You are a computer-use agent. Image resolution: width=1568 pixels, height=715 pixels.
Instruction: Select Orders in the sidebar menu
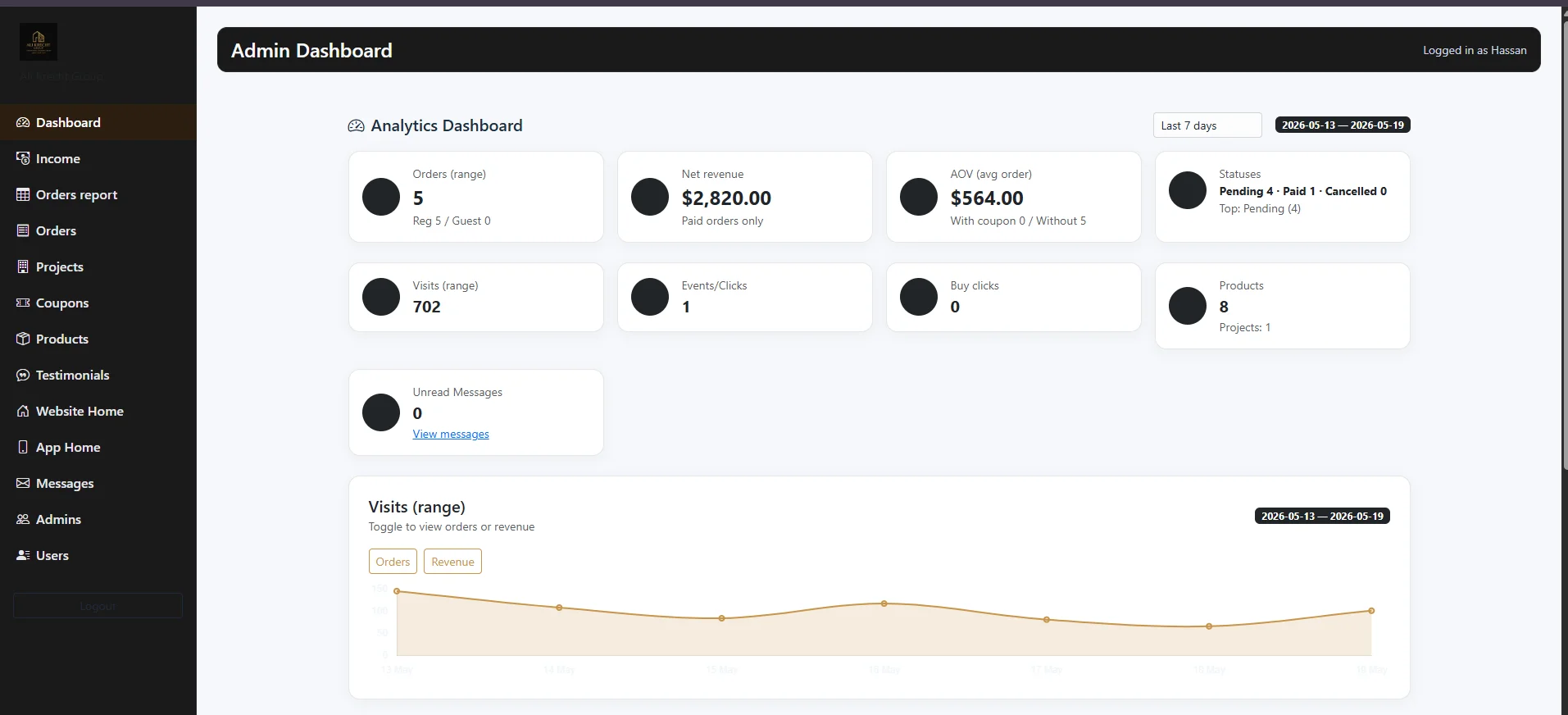tap(98, 230)
